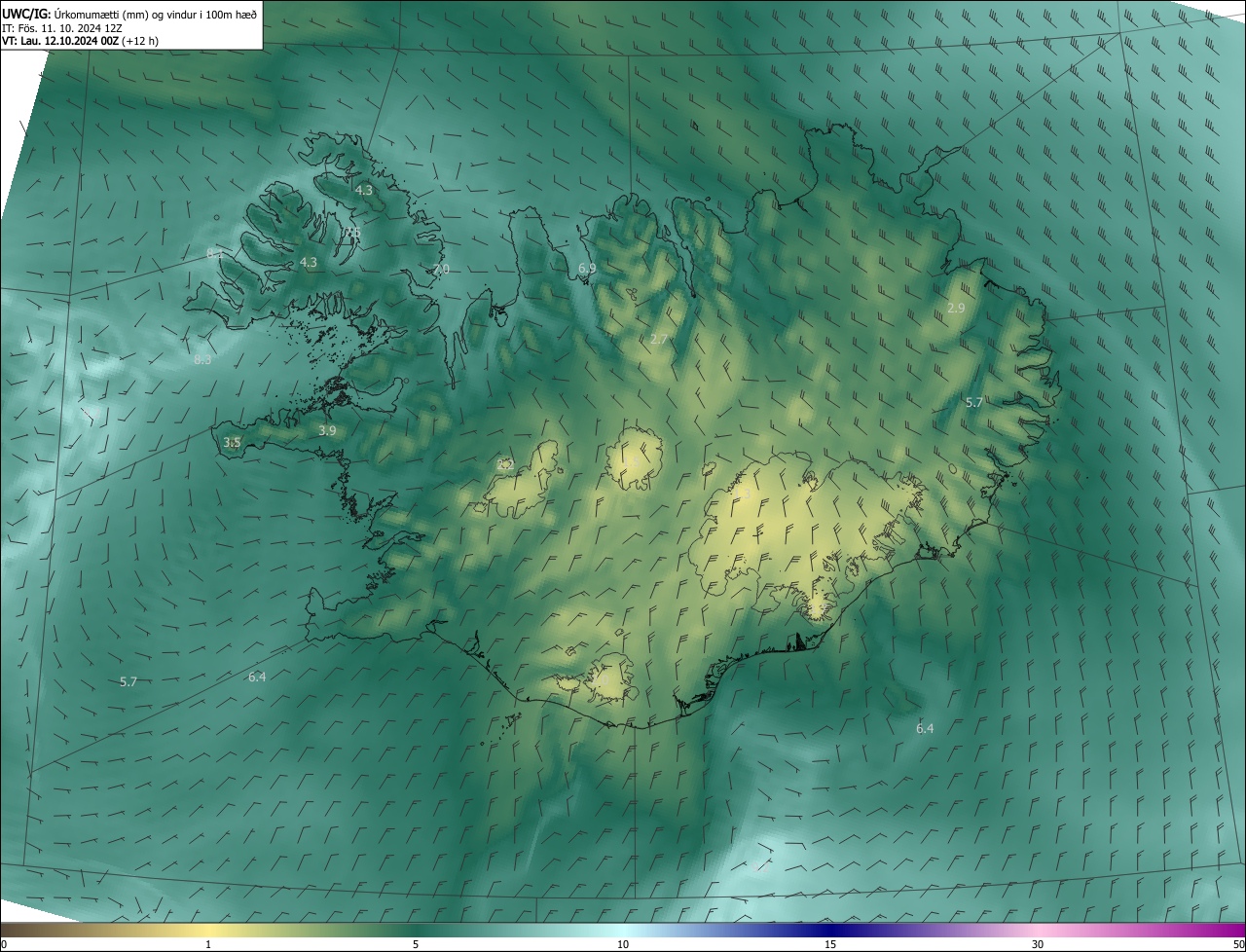
Task: Select the 'VT: Lau. 12.10.2024 00Z (+12 h)' line
Action: 80,41
